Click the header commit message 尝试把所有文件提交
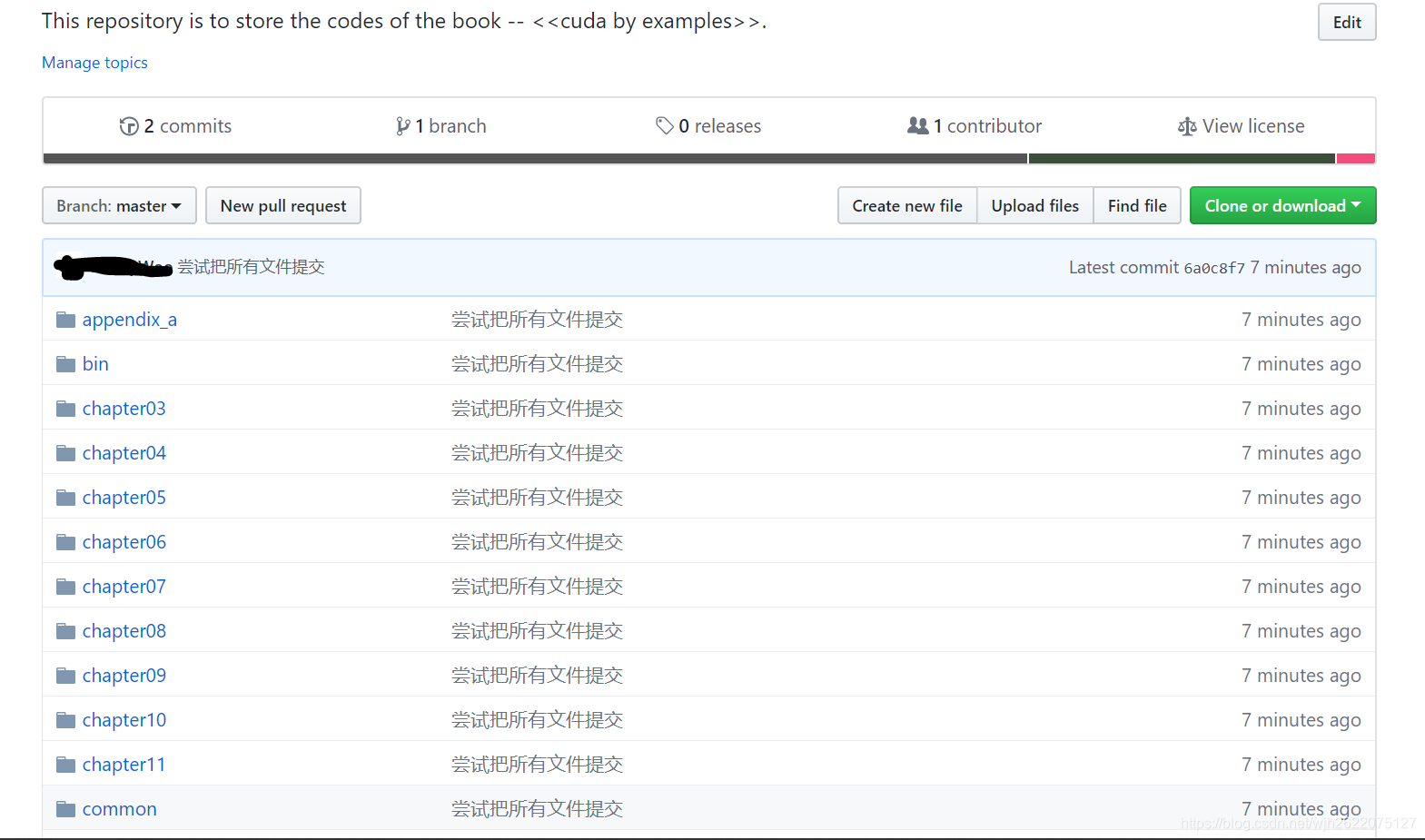Image resolution: width=1425 pixels, height=840 pixels. point(251,267)
